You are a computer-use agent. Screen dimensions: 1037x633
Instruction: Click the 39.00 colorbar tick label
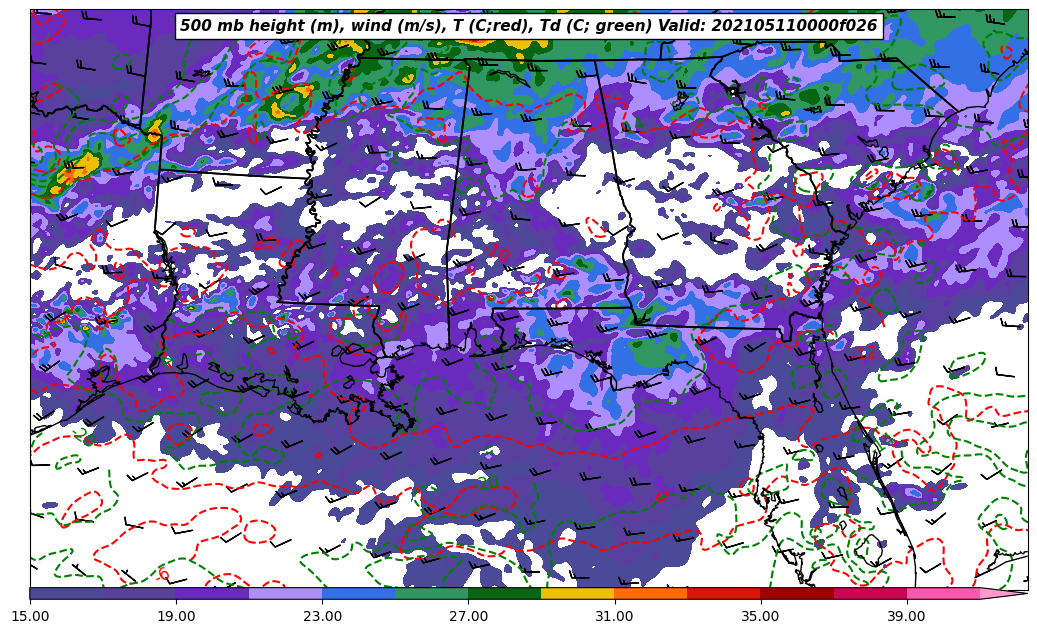click(x=907, y=616)
